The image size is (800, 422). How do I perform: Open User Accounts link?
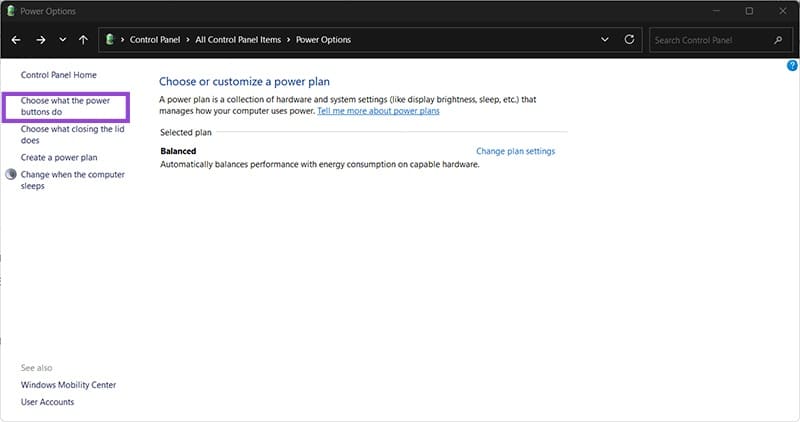(x=47, y=402)
